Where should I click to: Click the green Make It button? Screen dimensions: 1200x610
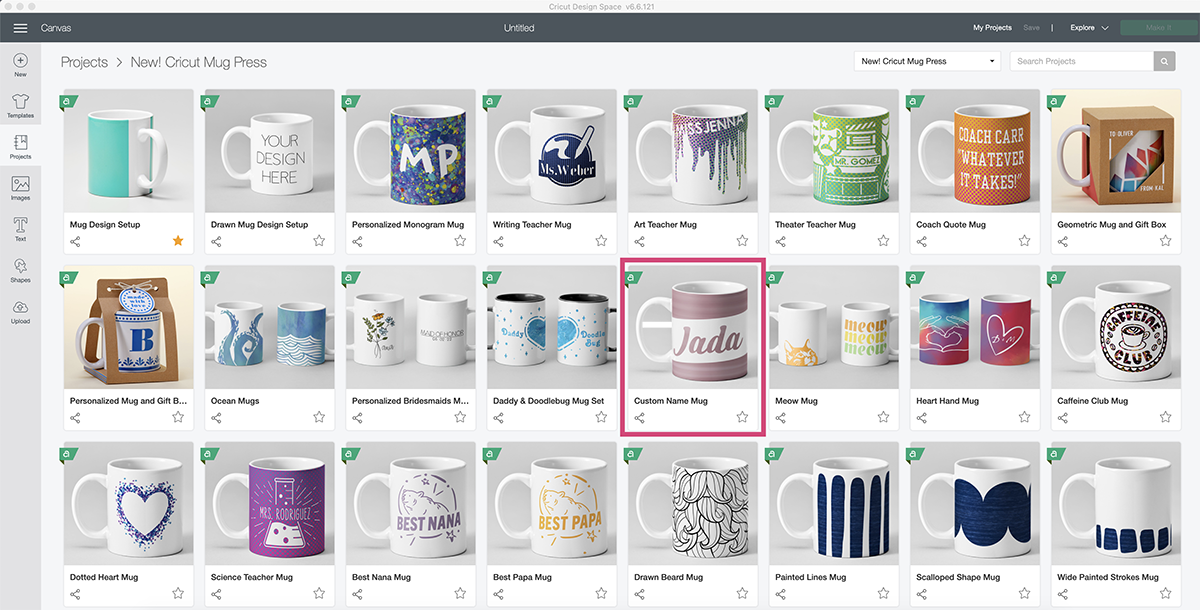[1158, 28]
